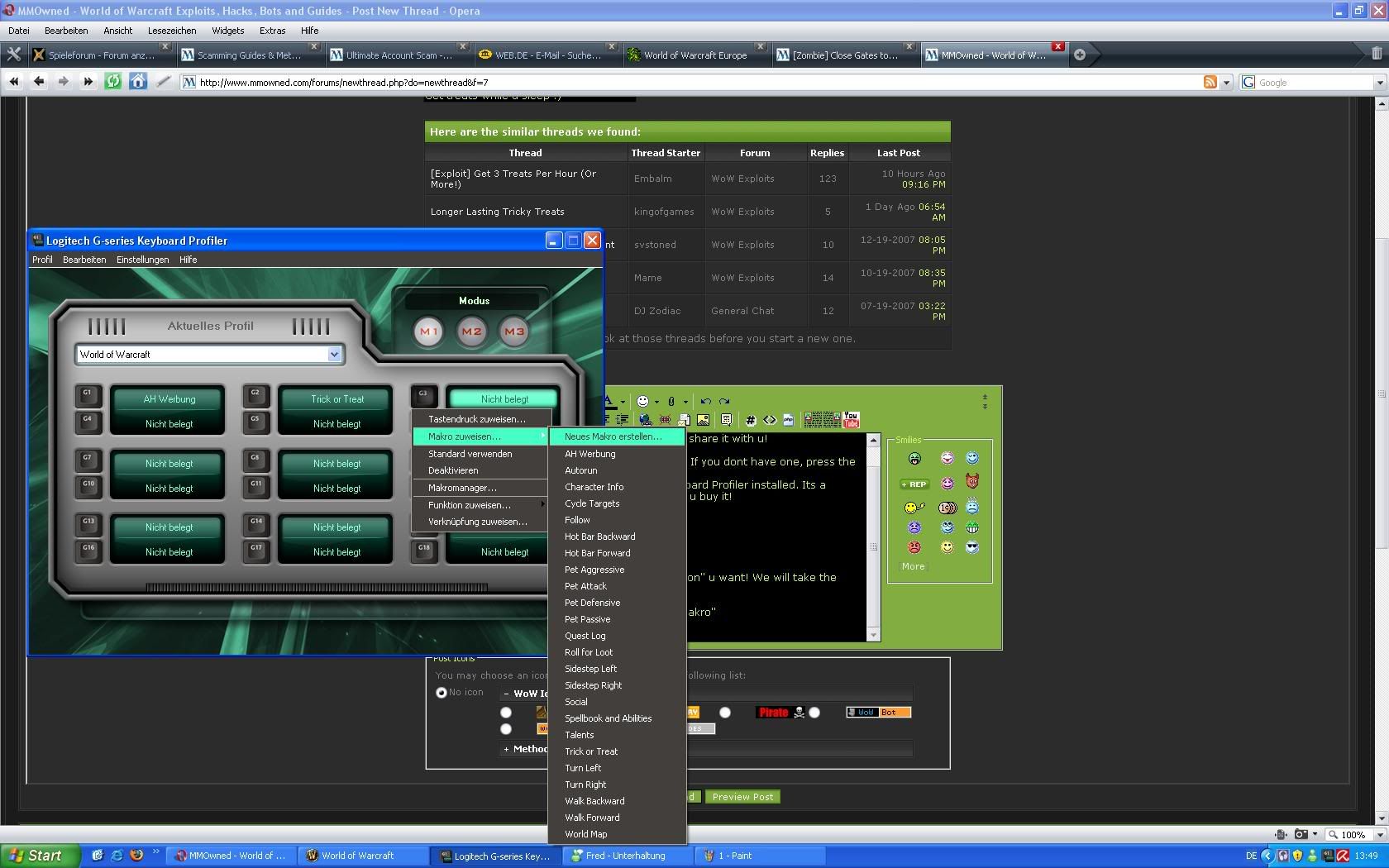Click the insert image icon in editor
The width and height of the screenshot is (1389, 868).
(x=704, y=420)
